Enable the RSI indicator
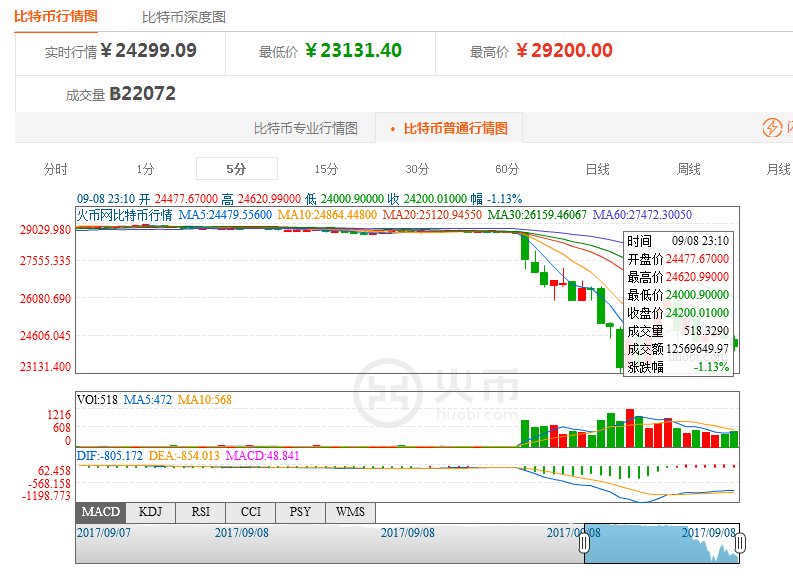Image resolution: width=793 pixels, height=578 pixels. click(200, 512)
